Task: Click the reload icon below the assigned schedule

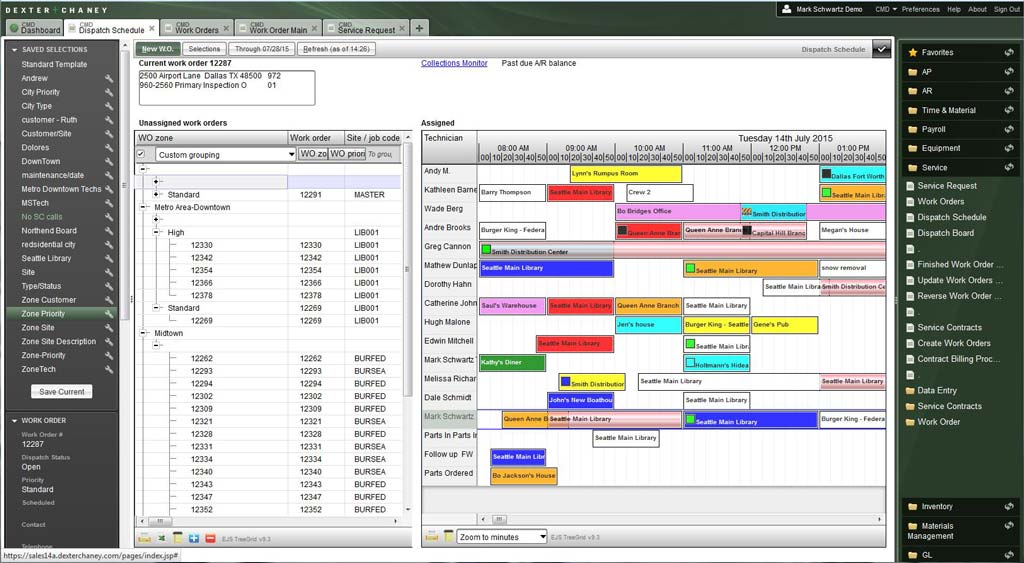Action: [x=432, y=537]
